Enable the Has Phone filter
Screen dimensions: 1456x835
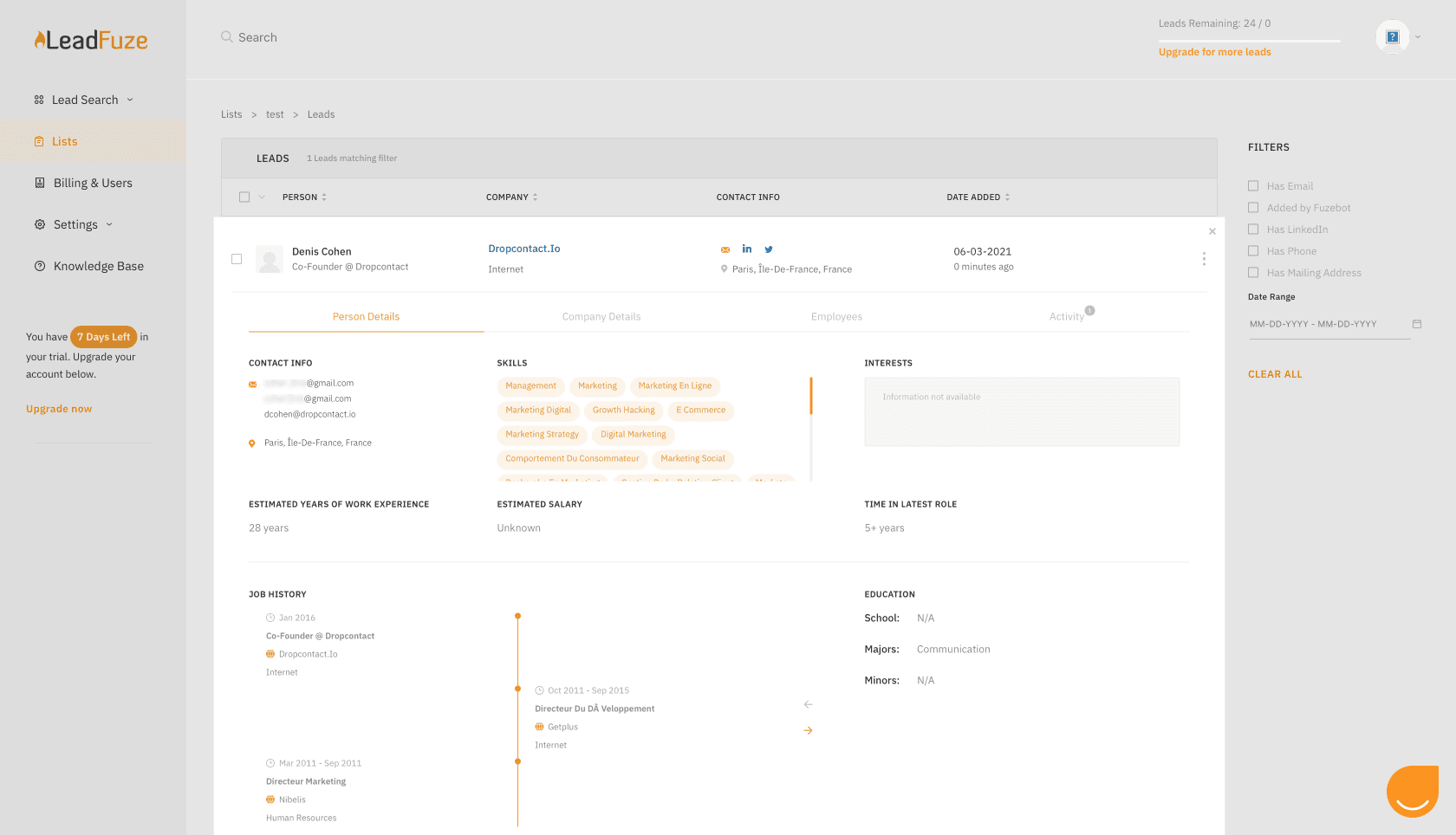pos(1253,250)
